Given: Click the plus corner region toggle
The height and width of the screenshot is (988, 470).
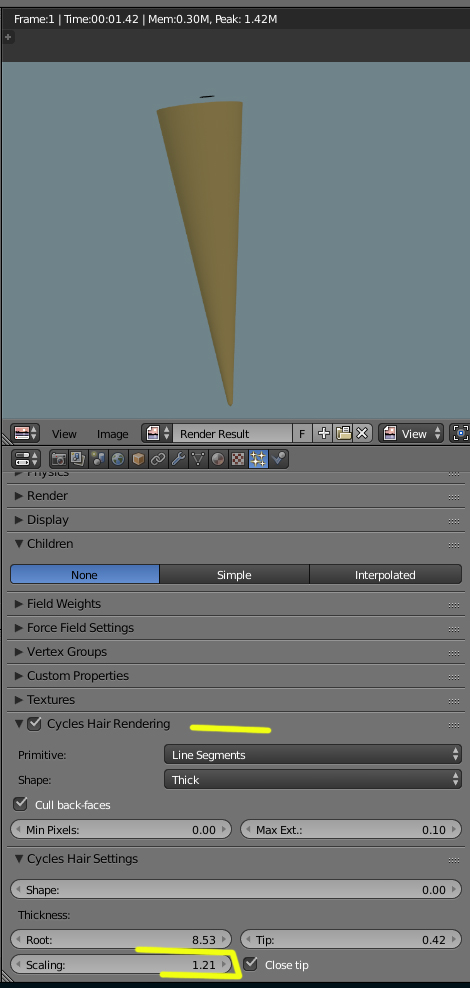Looking at the screenshot, I should pyautogui.click(x=8, y=37).
